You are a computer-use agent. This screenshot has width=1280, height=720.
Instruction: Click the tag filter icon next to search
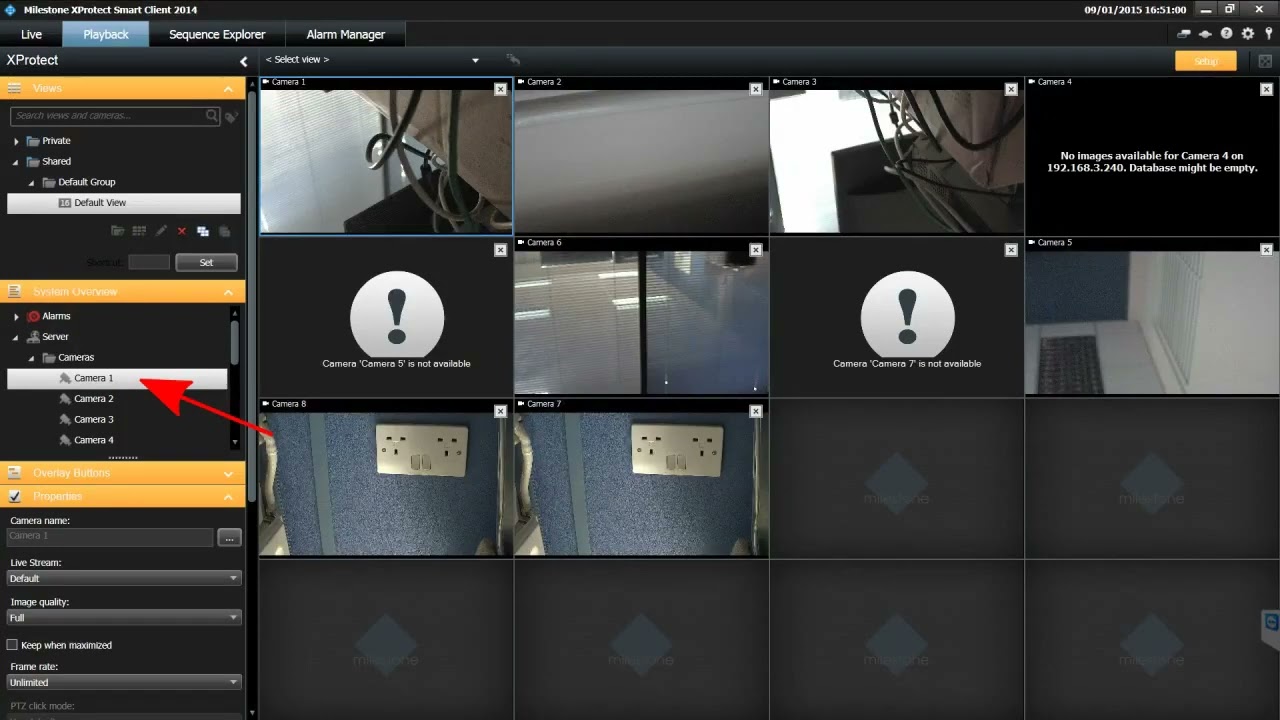coord(232,117)
